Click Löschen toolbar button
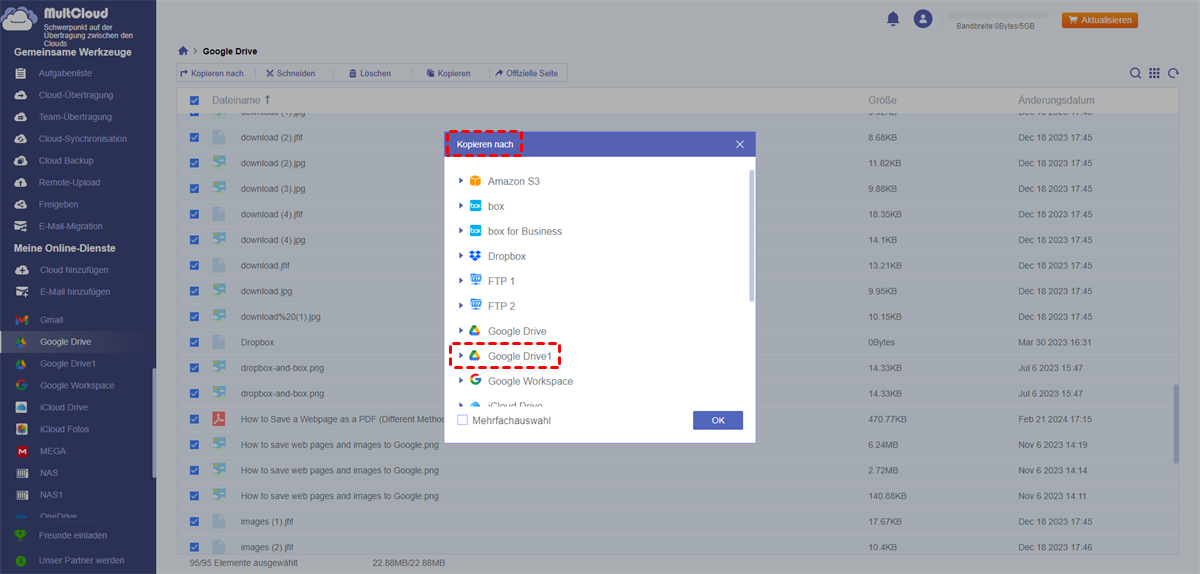Image resolution: width=1200 pixels, height=574 pixels. coord(369,73)
